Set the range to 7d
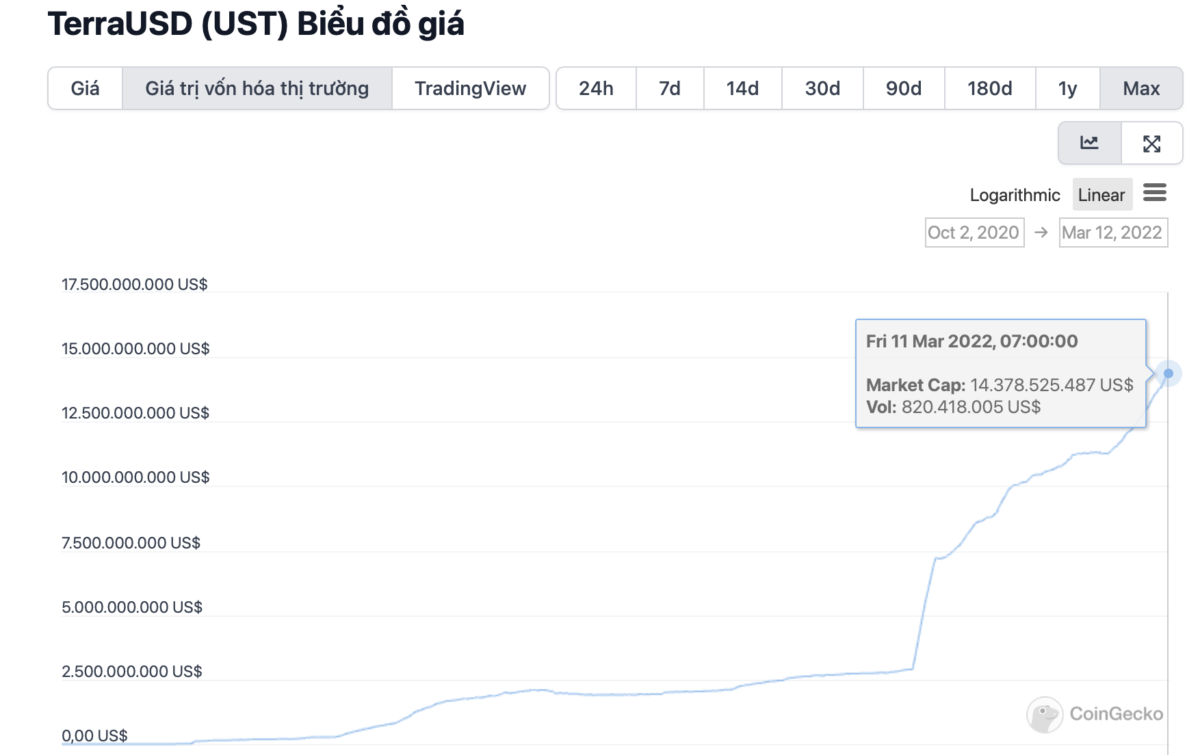 pos(670,88)
